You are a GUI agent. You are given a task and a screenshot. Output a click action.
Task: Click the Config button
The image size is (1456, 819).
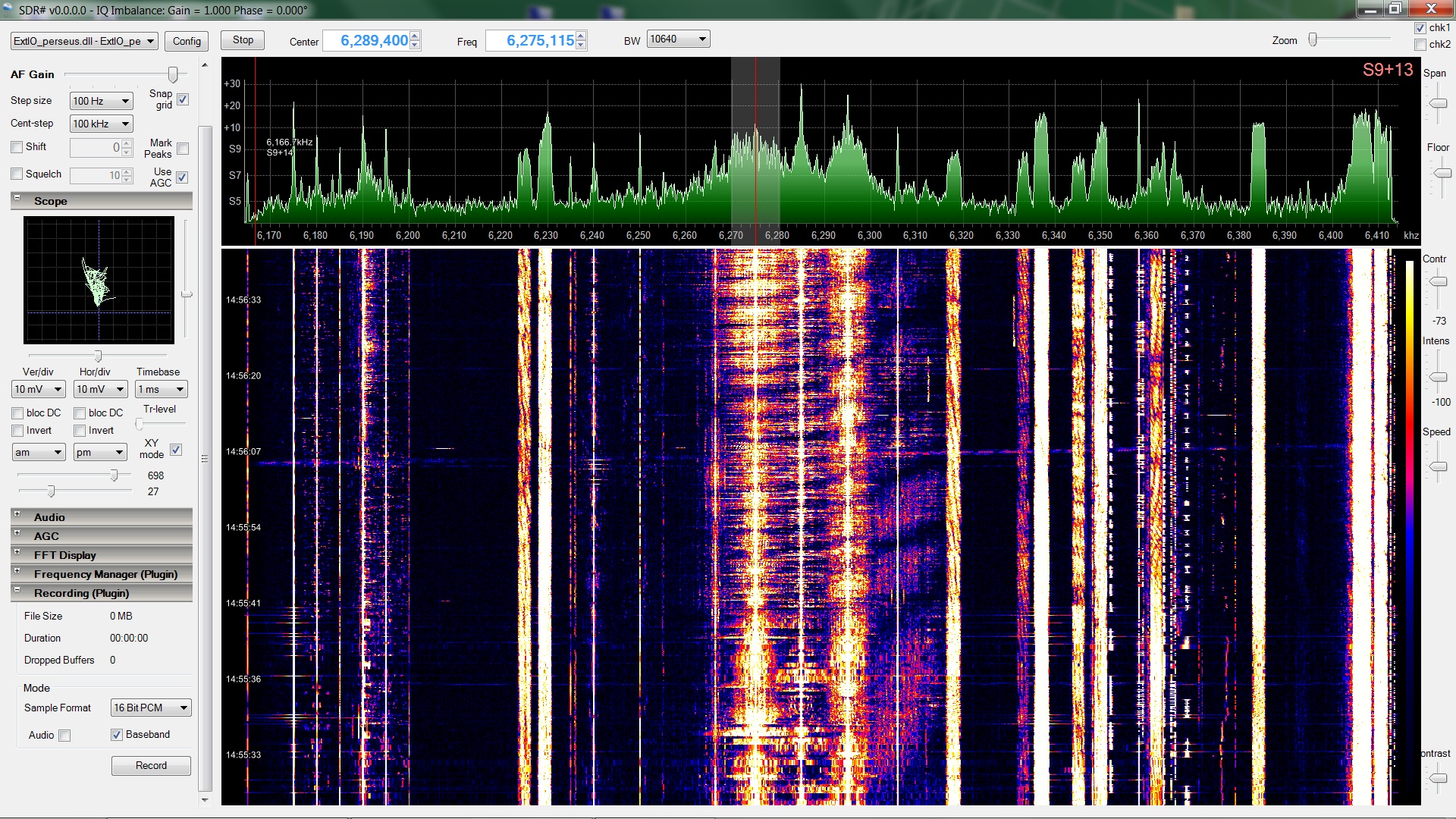(x=187, y=41)
